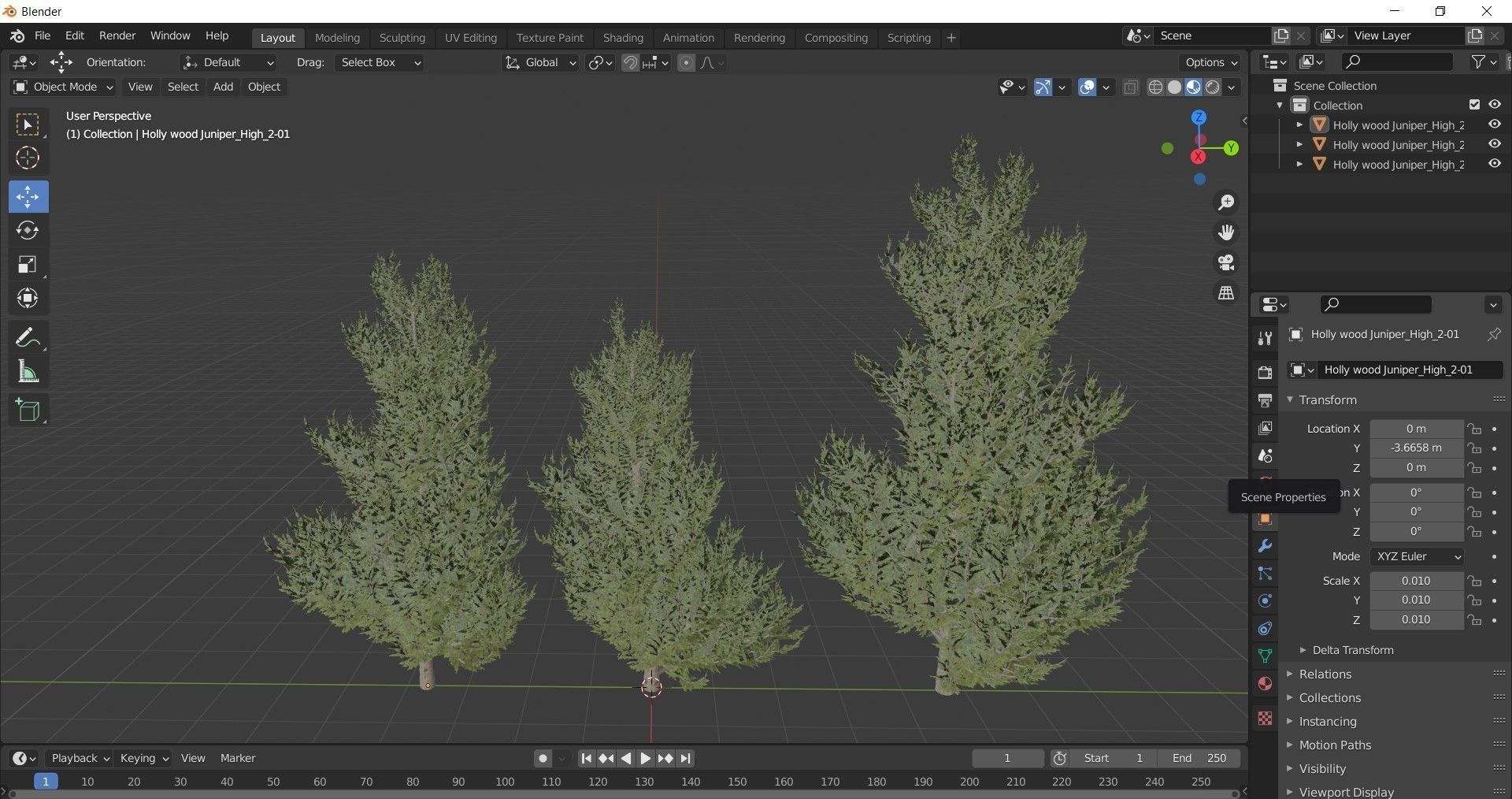Click the timeline Marker menu
This screenshot has height=799, width=1512.
(238, 758)
